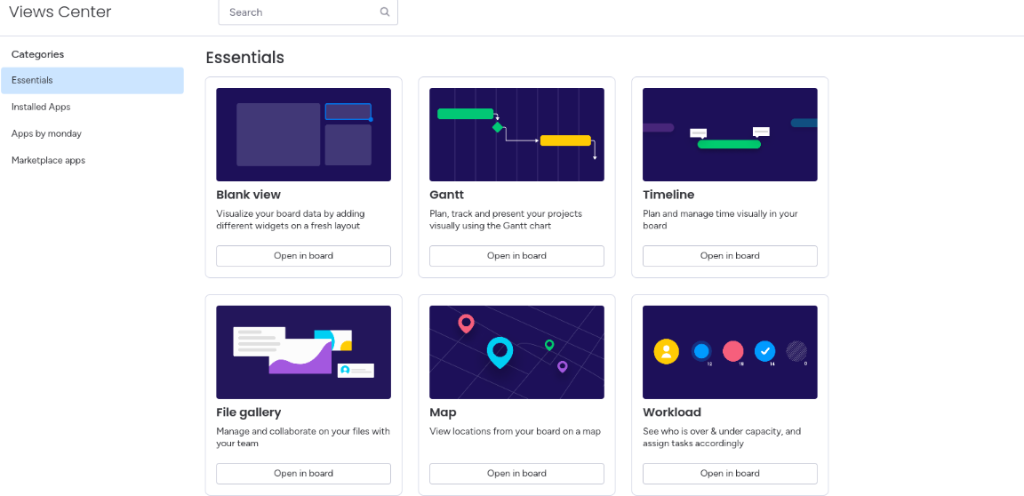This screenshot has width=1024, height=496.
Task: Open Timeline view in board
Action: tap(730, 256)
